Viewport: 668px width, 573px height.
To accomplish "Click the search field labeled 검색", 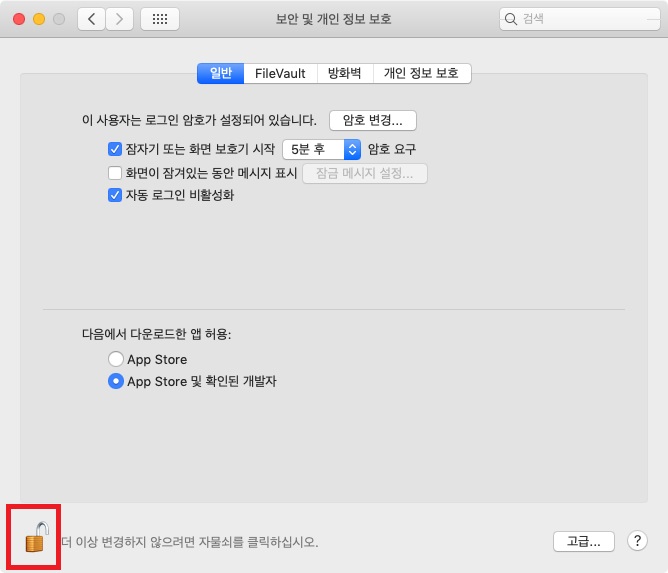I will (580, 19).
